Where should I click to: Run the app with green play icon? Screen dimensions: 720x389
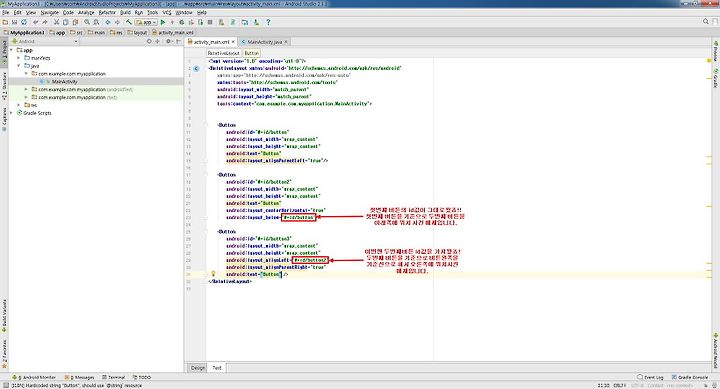(x=163, y=22)
